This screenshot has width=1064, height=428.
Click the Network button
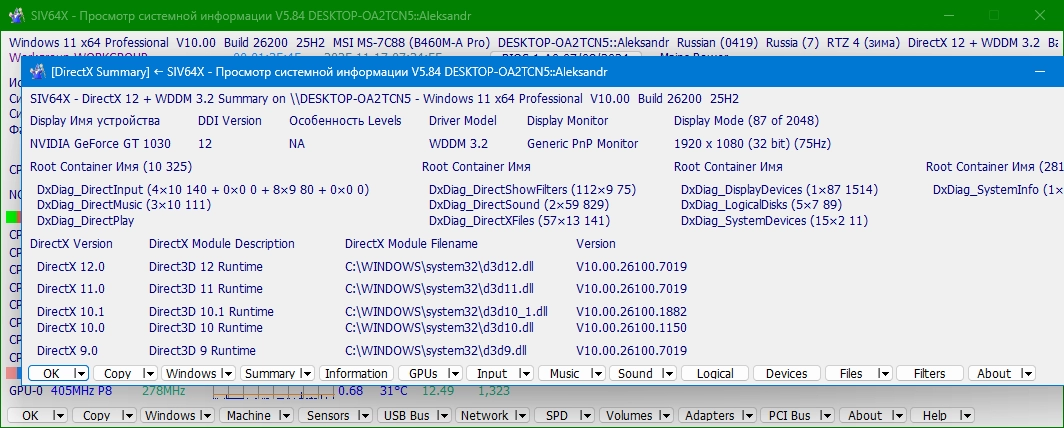click(484, 415)
